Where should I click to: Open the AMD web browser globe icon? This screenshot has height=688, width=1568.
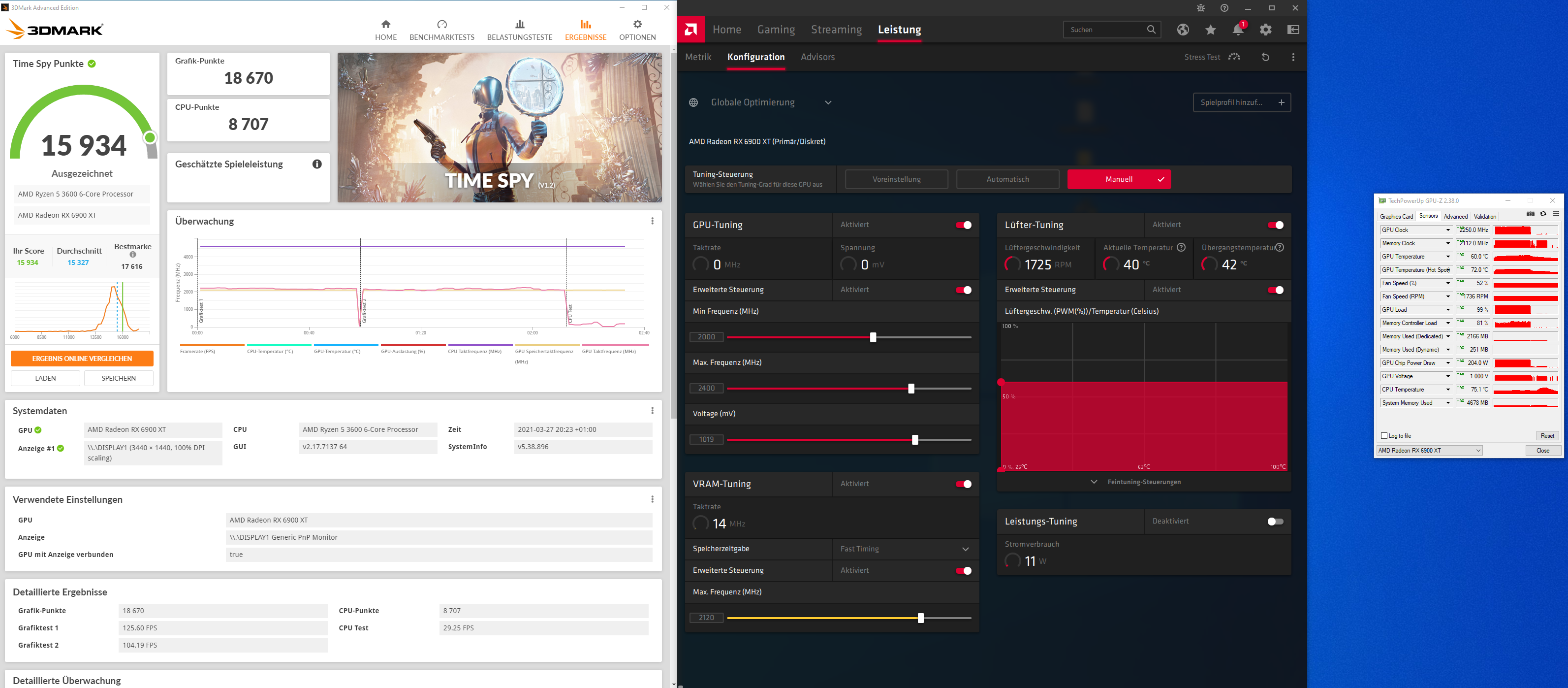click(1183, 30)
